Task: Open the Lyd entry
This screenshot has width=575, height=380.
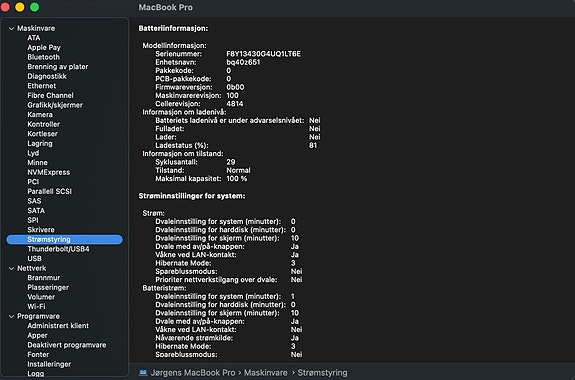Action: (33, 153)
